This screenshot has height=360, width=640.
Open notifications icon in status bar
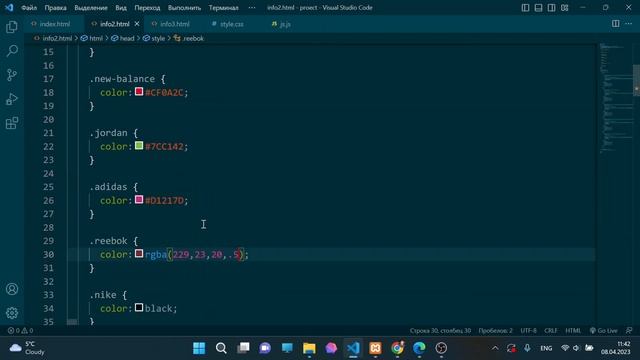pos(629,331)
